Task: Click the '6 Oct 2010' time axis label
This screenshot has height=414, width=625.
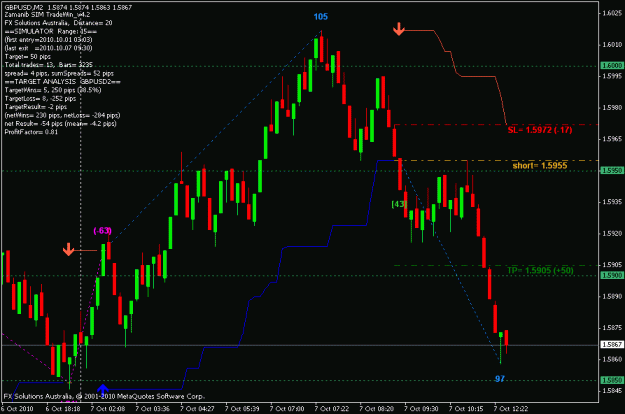Action: (18, 409)
